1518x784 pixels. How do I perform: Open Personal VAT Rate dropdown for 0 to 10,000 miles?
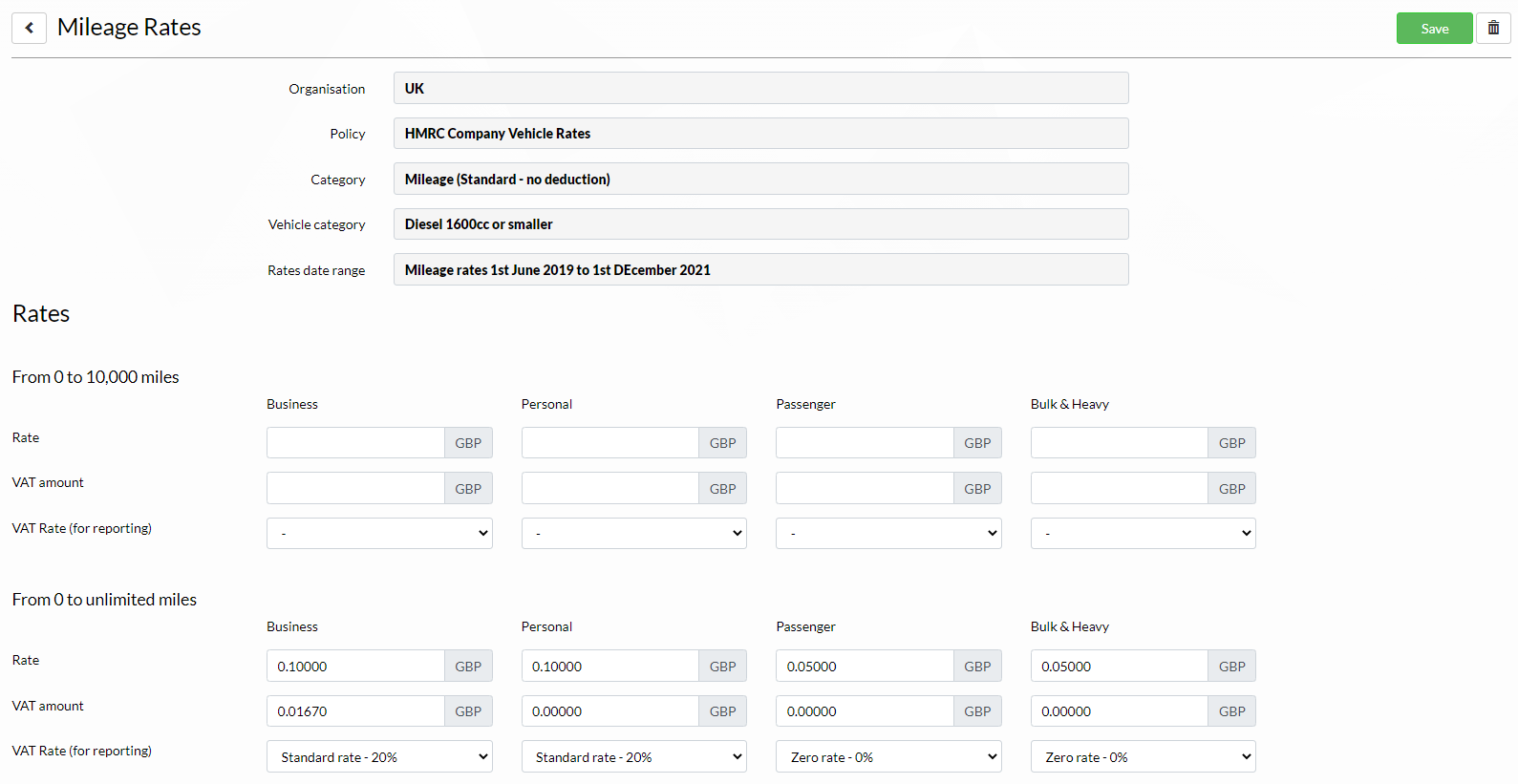[x=634, y=533]
